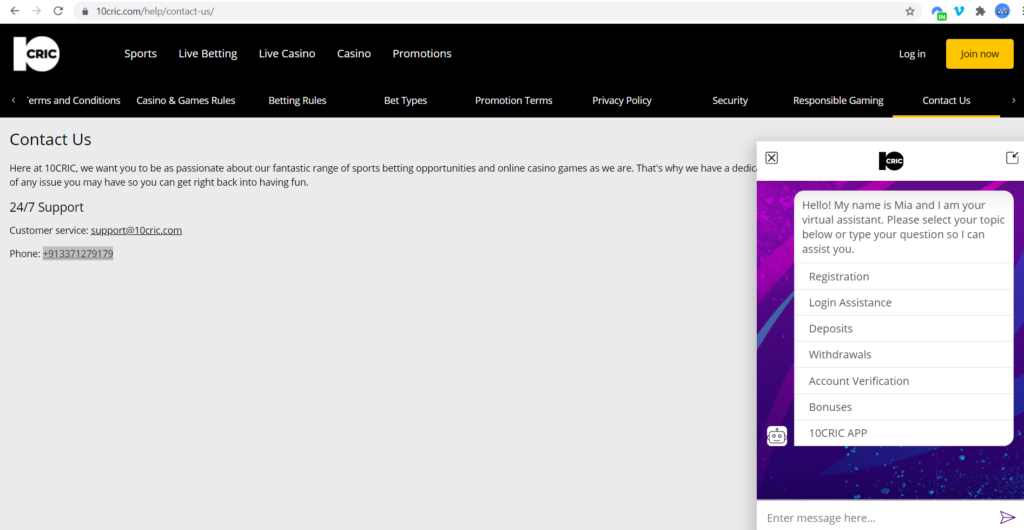Choose Account Verification topic in chat
The width and height of the screenshot is (1024, 530).
(x=904, y=381)
